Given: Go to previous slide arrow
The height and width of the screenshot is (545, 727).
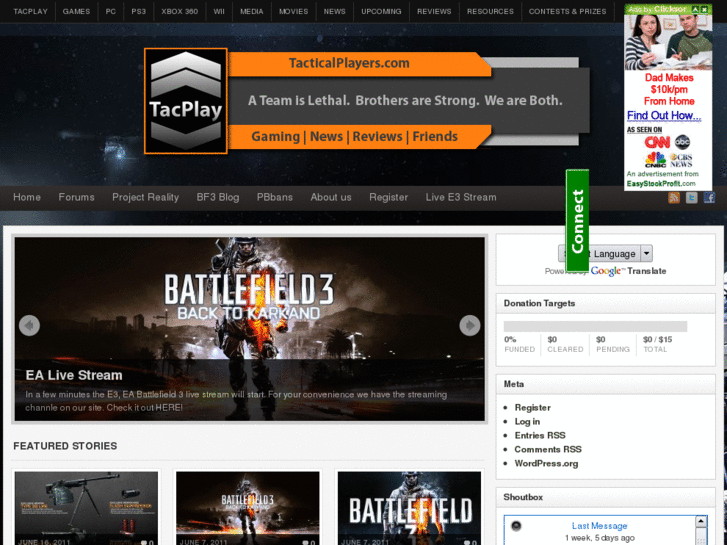Looking at the screenshot, I should point(29,326).
